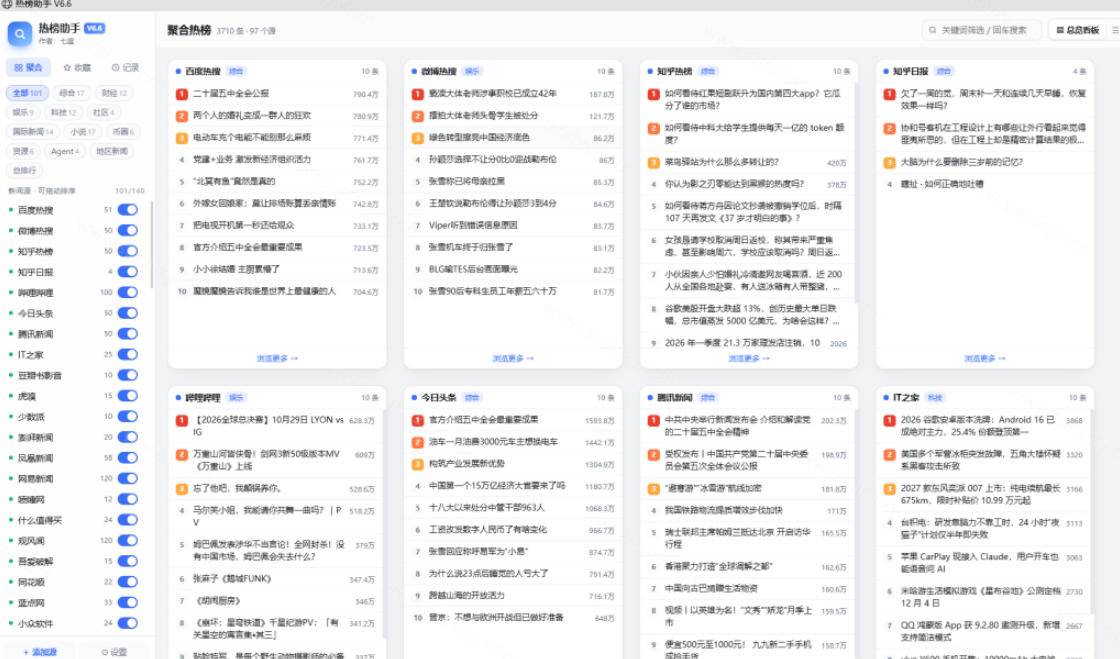Image resolution: width=1120 pixels, height=659 pixels.
Task: Click 浏览更多 in the 百度热搜 card
Action: point(277,358)
